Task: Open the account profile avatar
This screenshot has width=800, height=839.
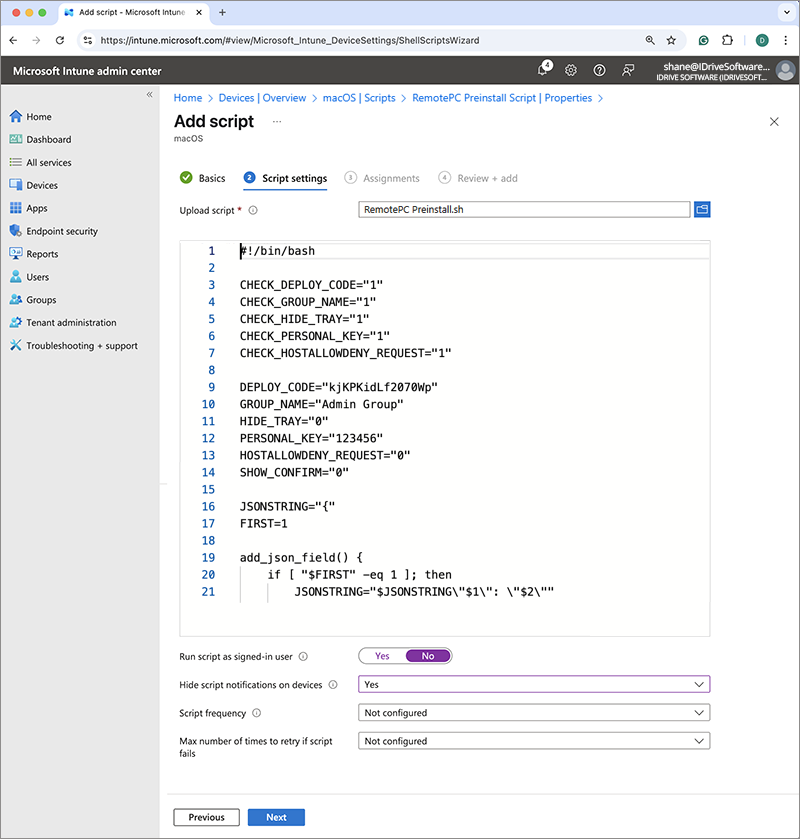Action: coord(786,70)
